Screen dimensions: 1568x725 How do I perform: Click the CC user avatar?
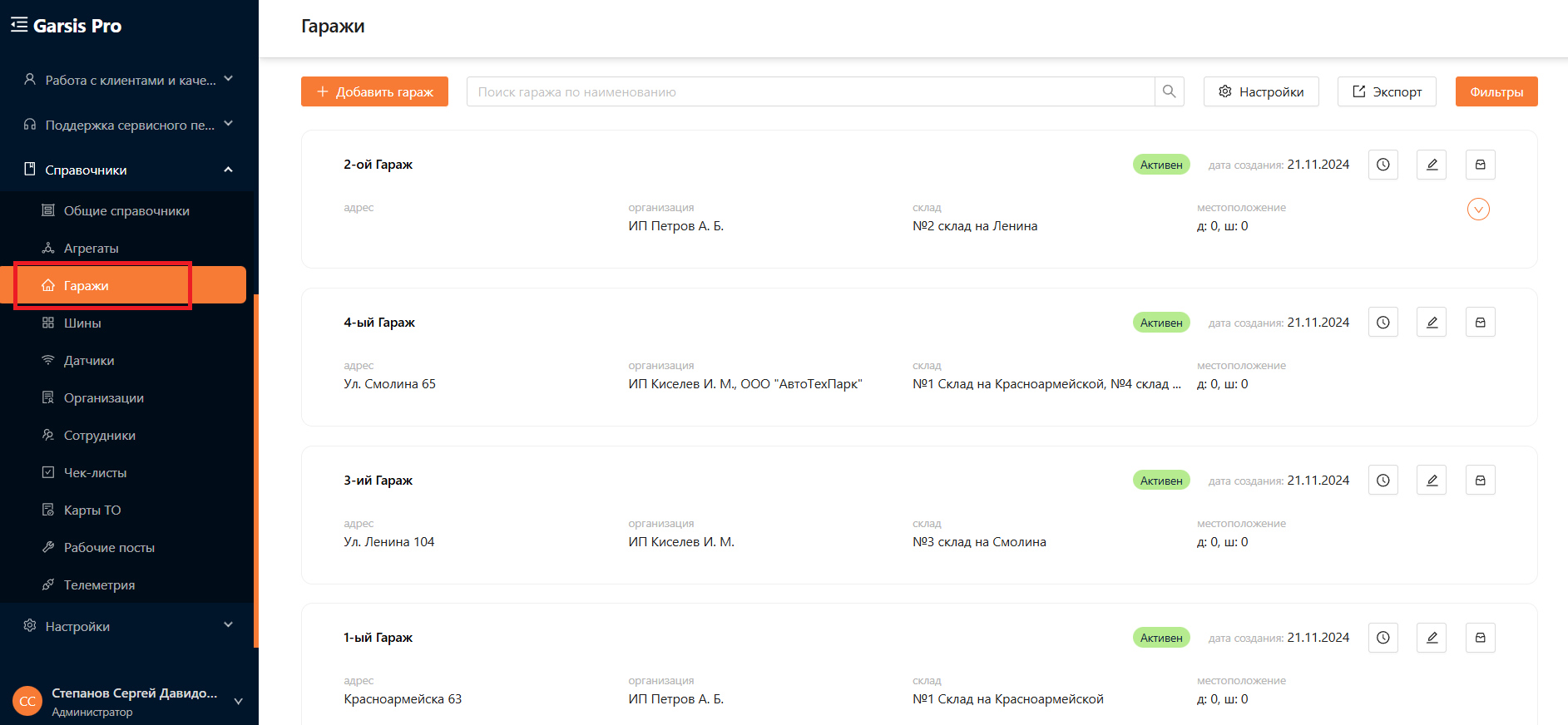click(x=27, y=701)
